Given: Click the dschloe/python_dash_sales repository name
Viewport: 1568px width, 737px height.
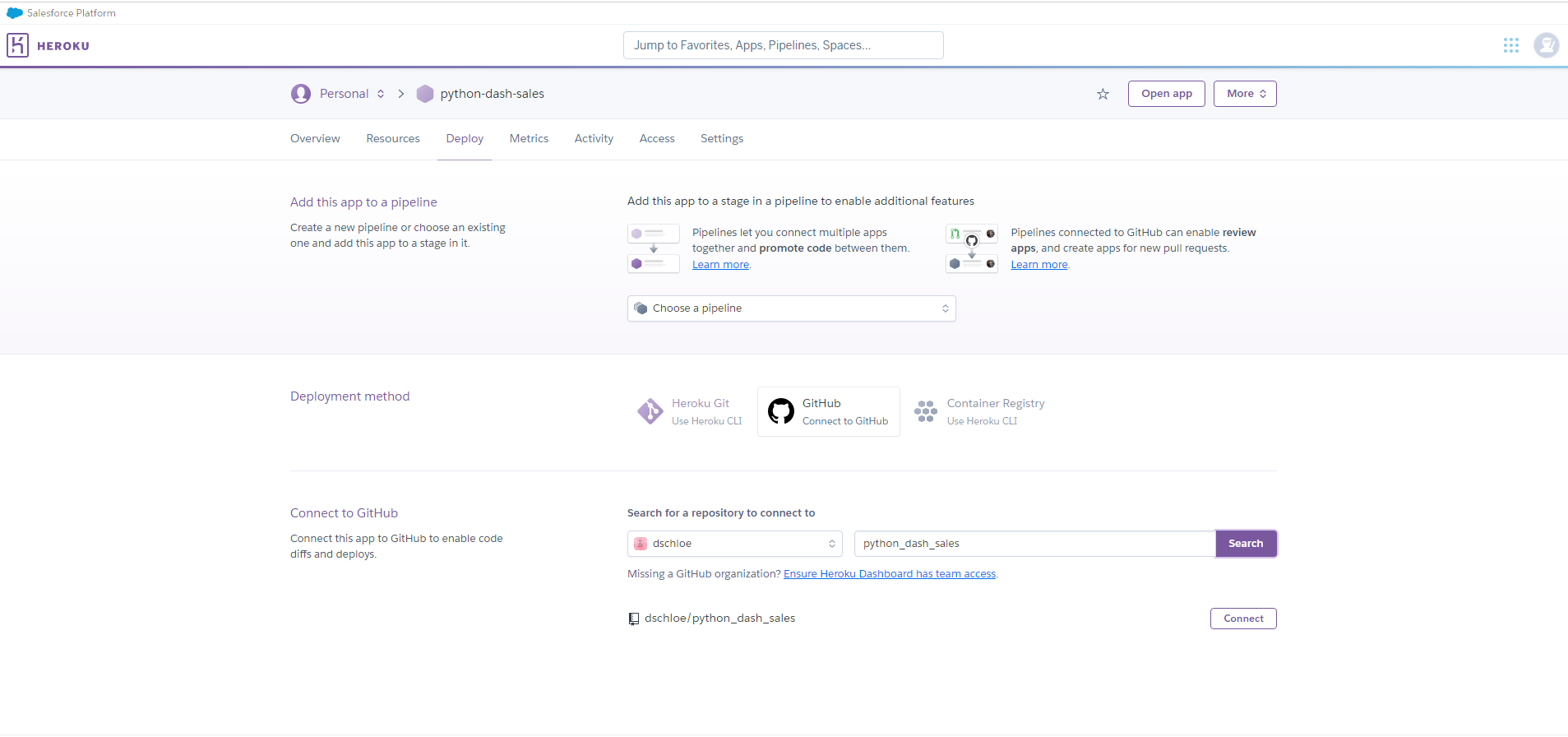Looking at the screenshot, I should click(x=719, y=619).
